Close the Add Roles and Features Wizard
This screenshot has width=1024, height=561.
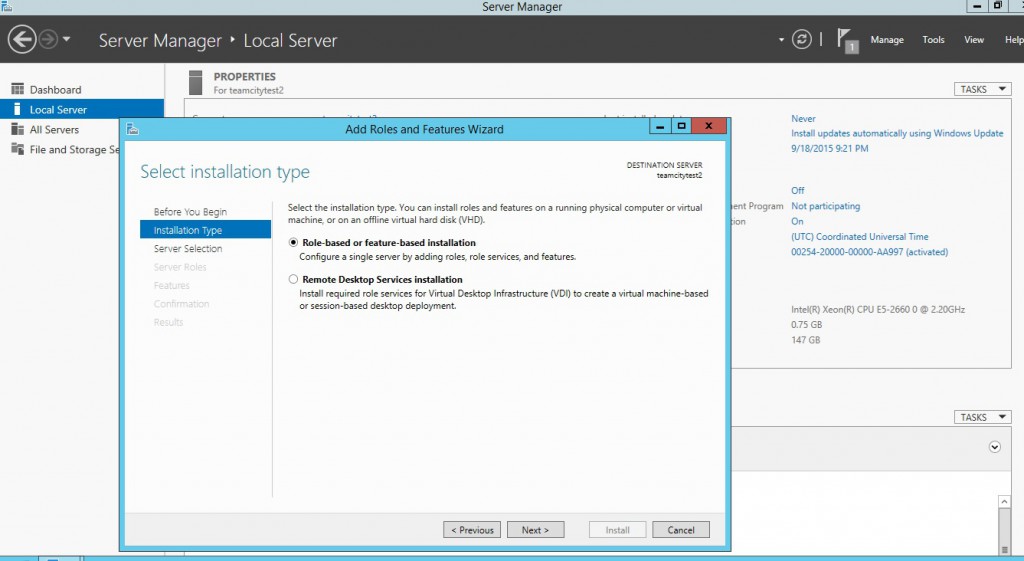(709, 126)
